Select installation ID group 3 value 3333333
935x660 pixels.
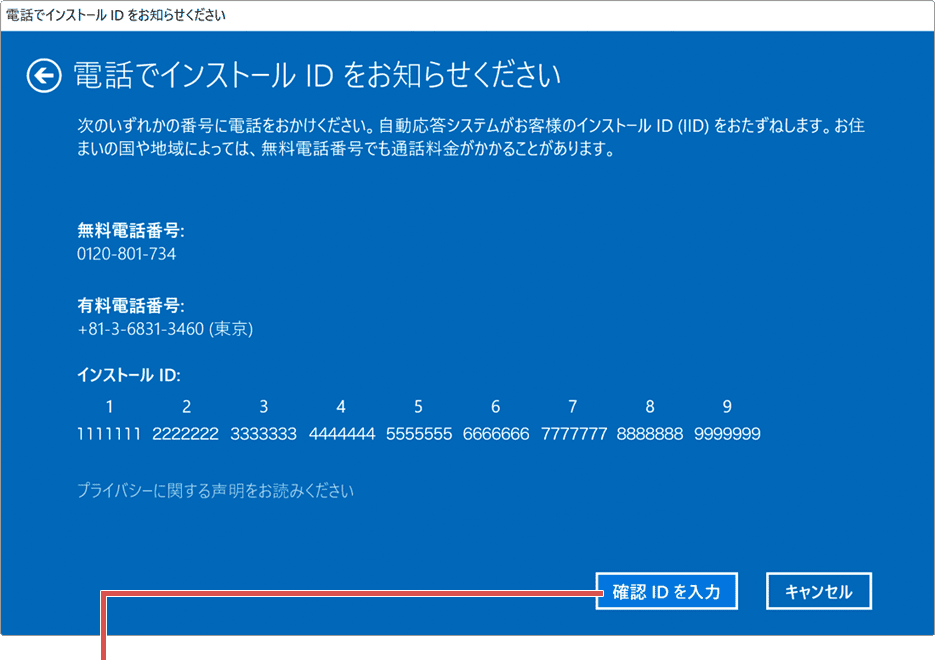[263, 434]
